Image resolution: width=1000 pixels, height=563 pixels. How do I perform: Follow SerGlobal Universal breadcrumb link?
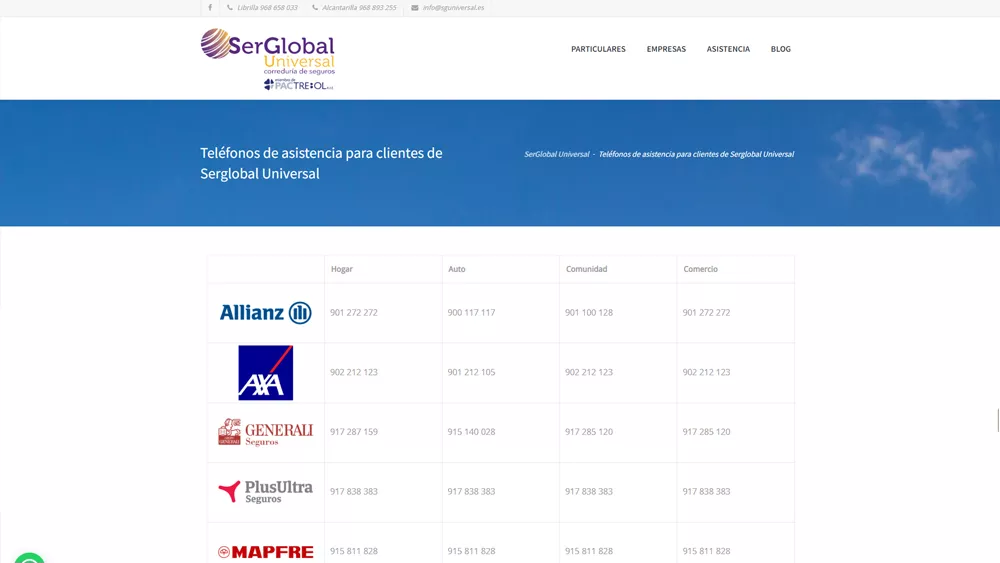[x=557, y=154]
